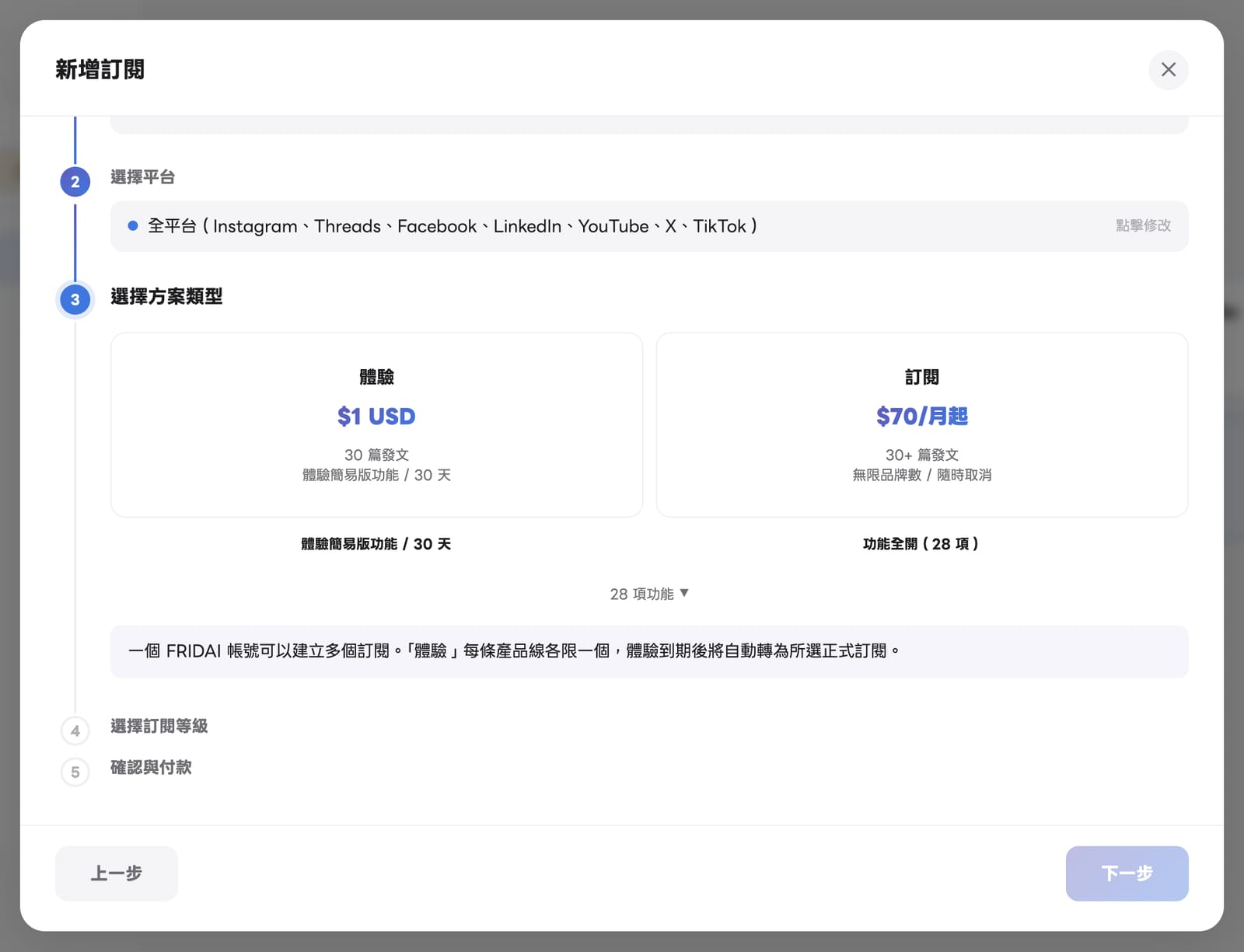Open step 2 circle 選擇平台
The width and height of the screenshot is (1244, 952).
pyautogui.click(x=75, y=182)
